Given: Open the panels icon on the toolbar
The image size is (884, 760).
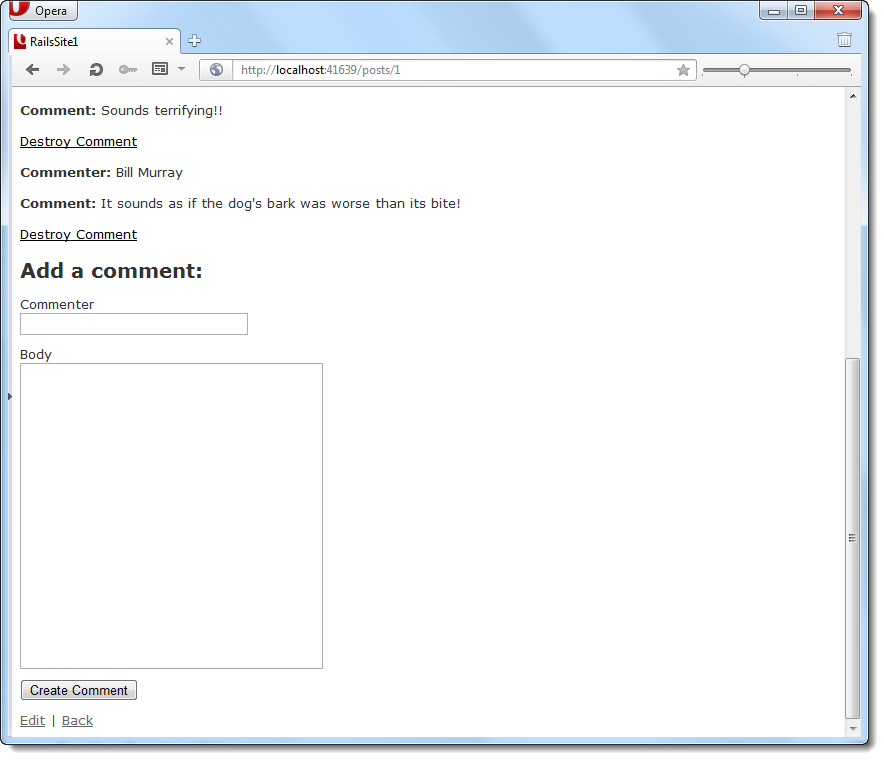Looking at the screenshot, I should pos(162,69).
